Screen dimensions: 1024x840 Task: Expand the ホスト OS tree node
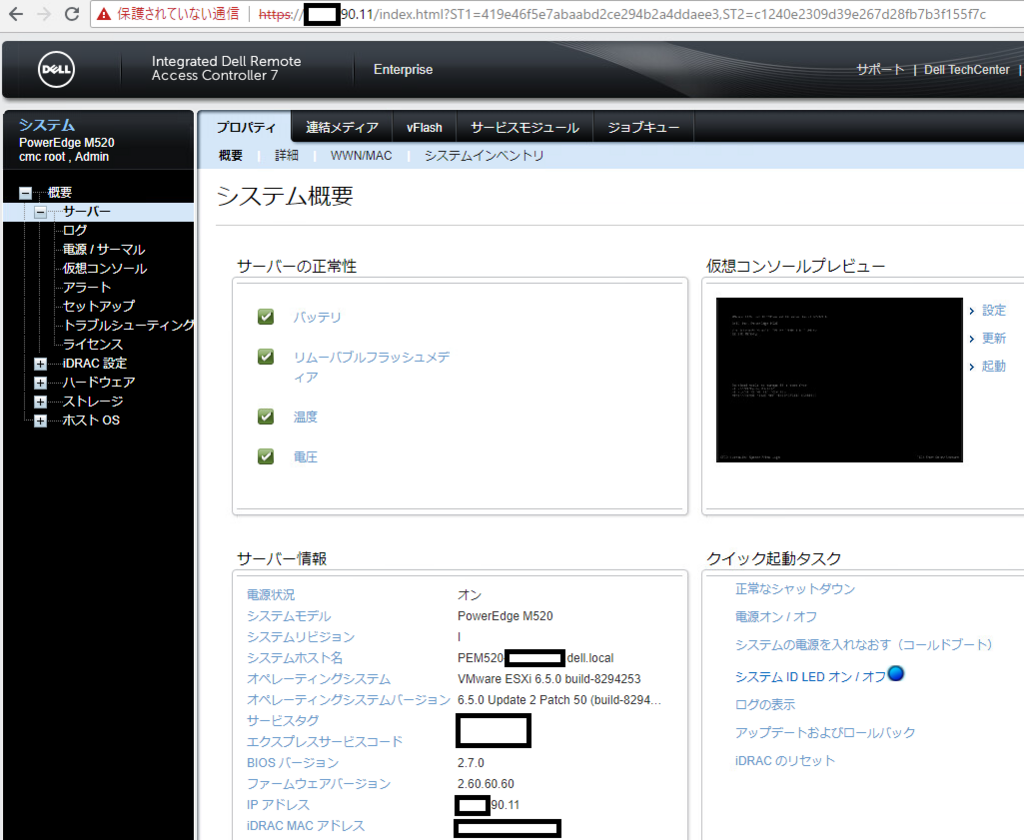point(40,421)
